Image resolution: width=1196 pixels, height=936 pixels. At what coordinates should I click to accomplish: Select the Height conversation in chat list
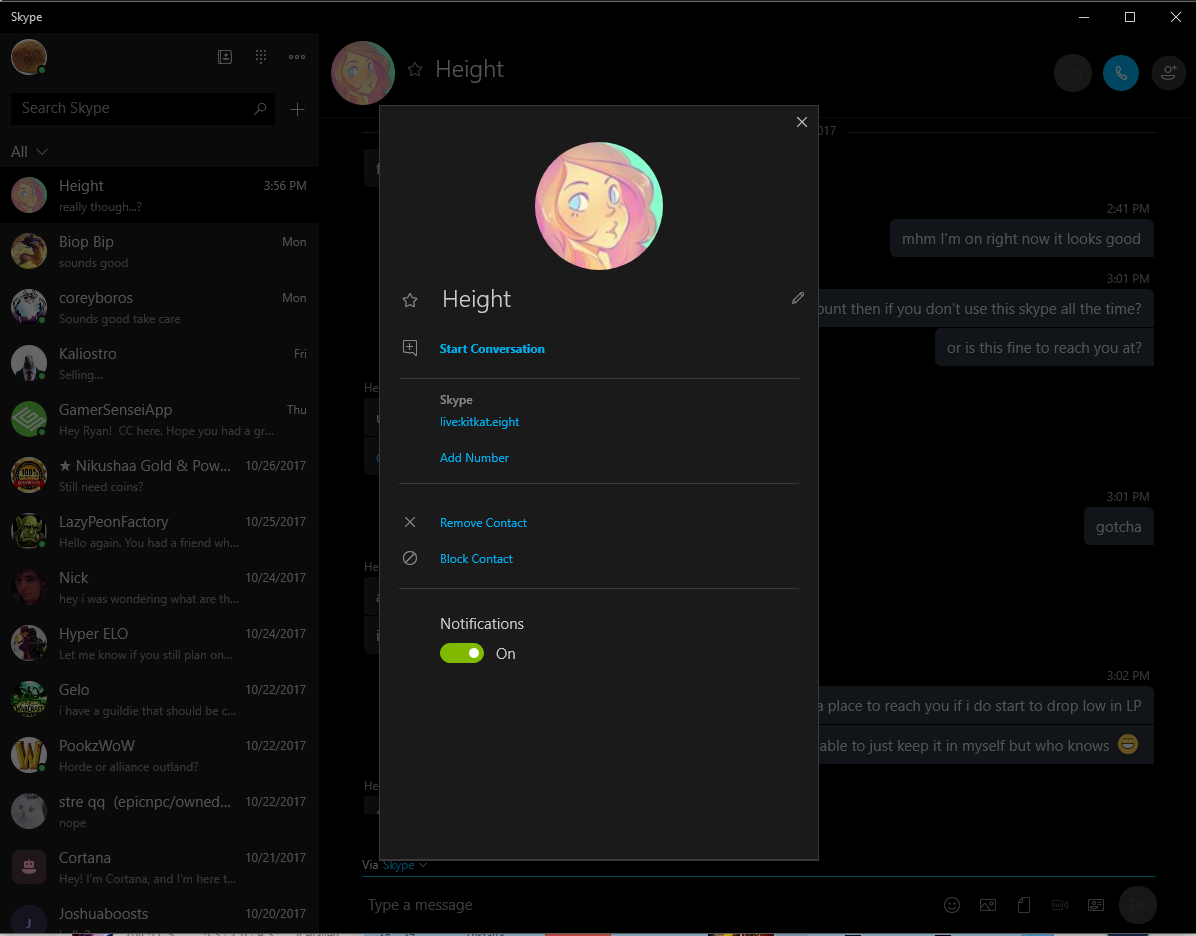click(159, 195)
